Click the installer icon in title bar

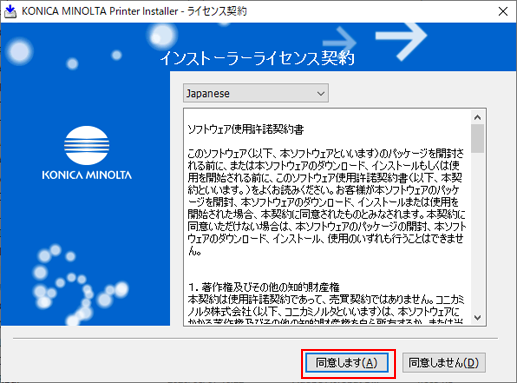10,12
